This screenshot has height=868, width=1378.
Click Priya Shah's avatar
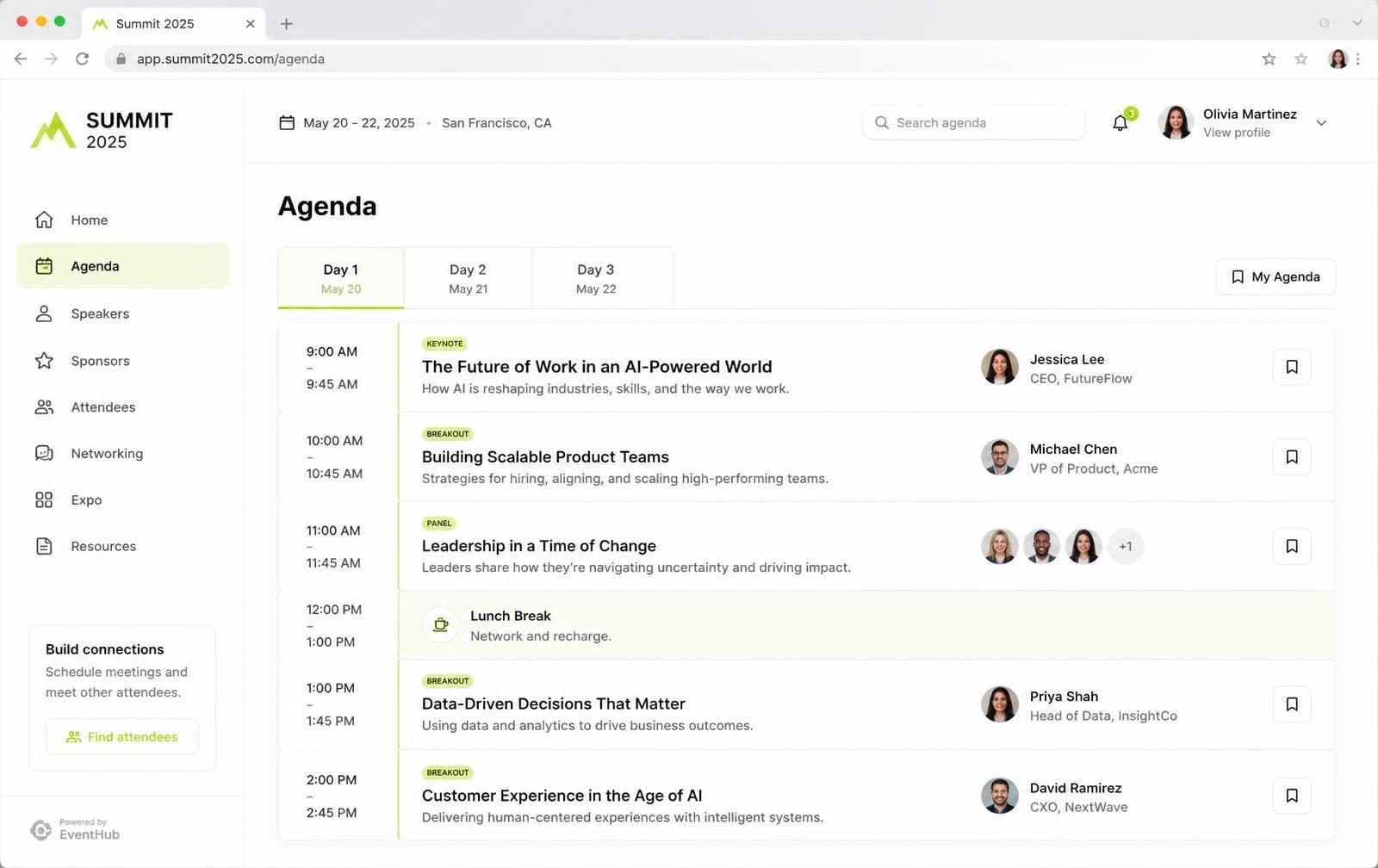1000,704
